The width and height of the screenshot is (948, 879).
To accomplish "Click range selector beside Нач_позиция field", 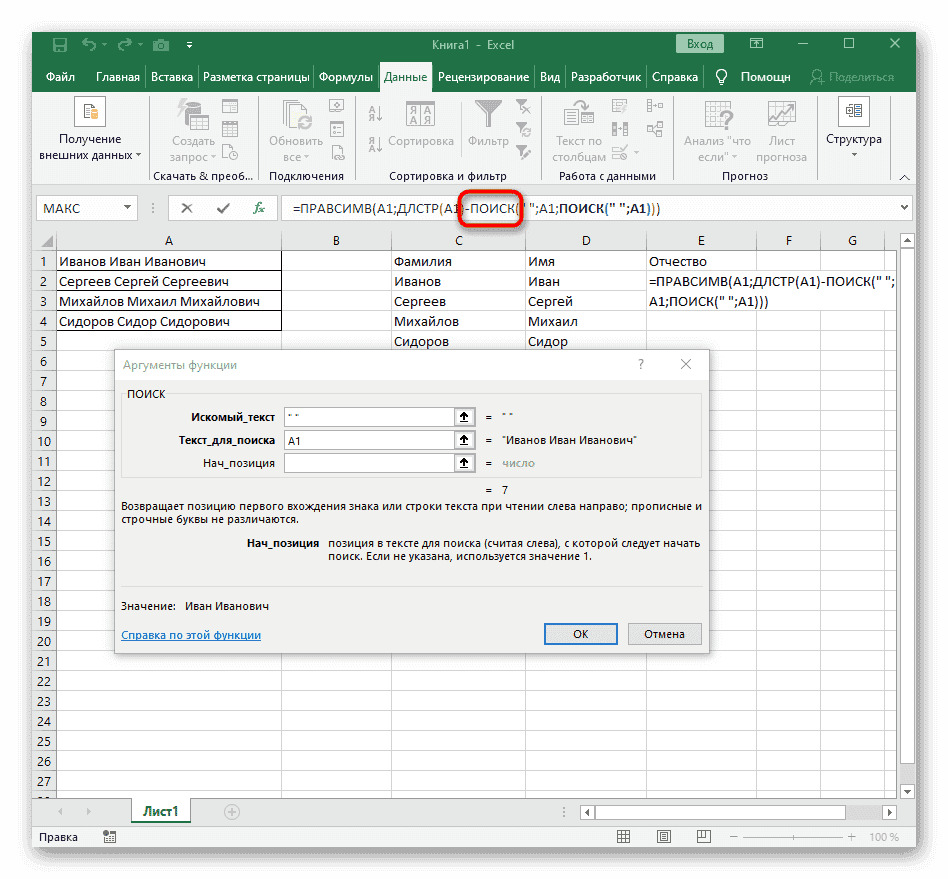I will [464, 463].
